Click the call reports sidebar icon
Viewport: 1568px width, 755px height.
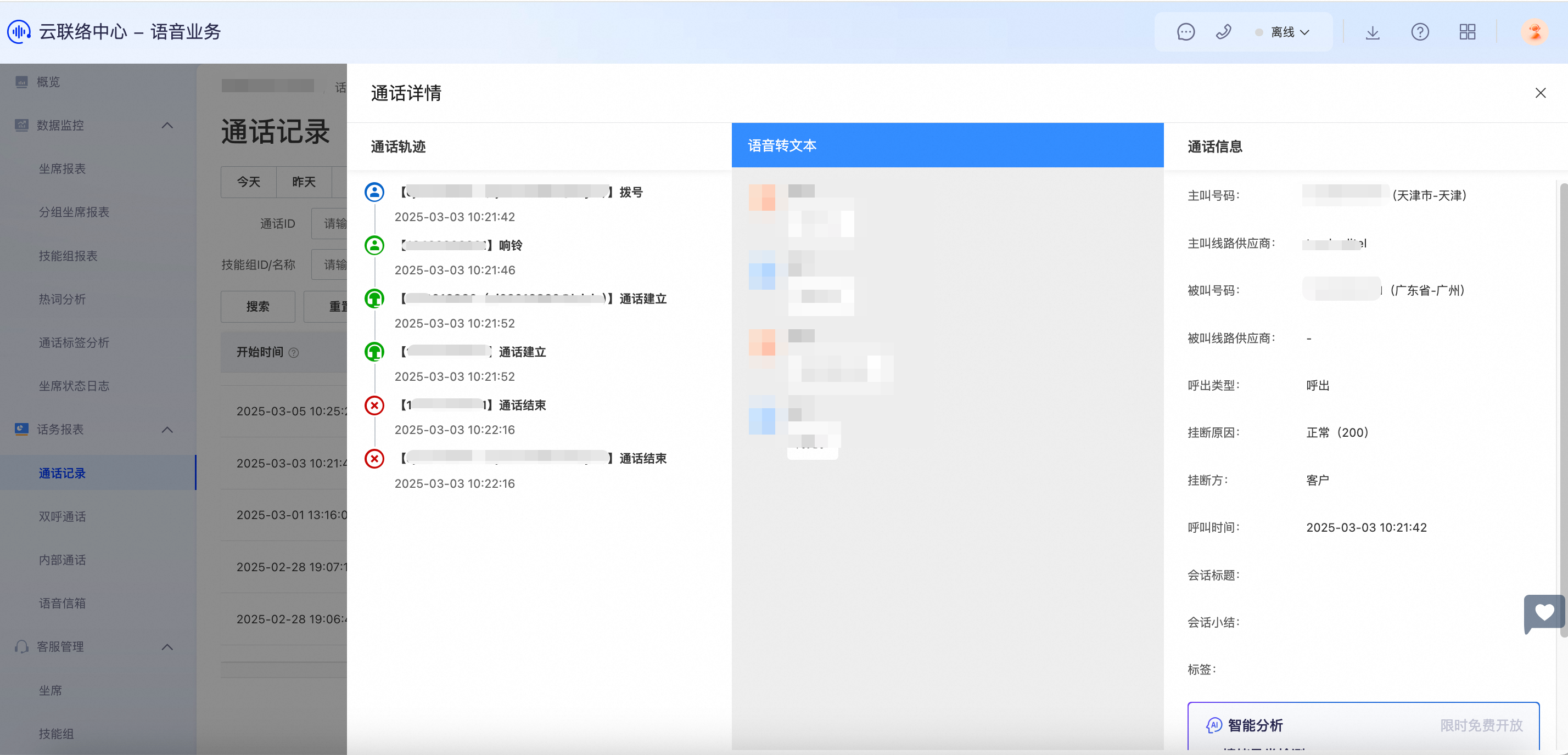click(21, 429)
